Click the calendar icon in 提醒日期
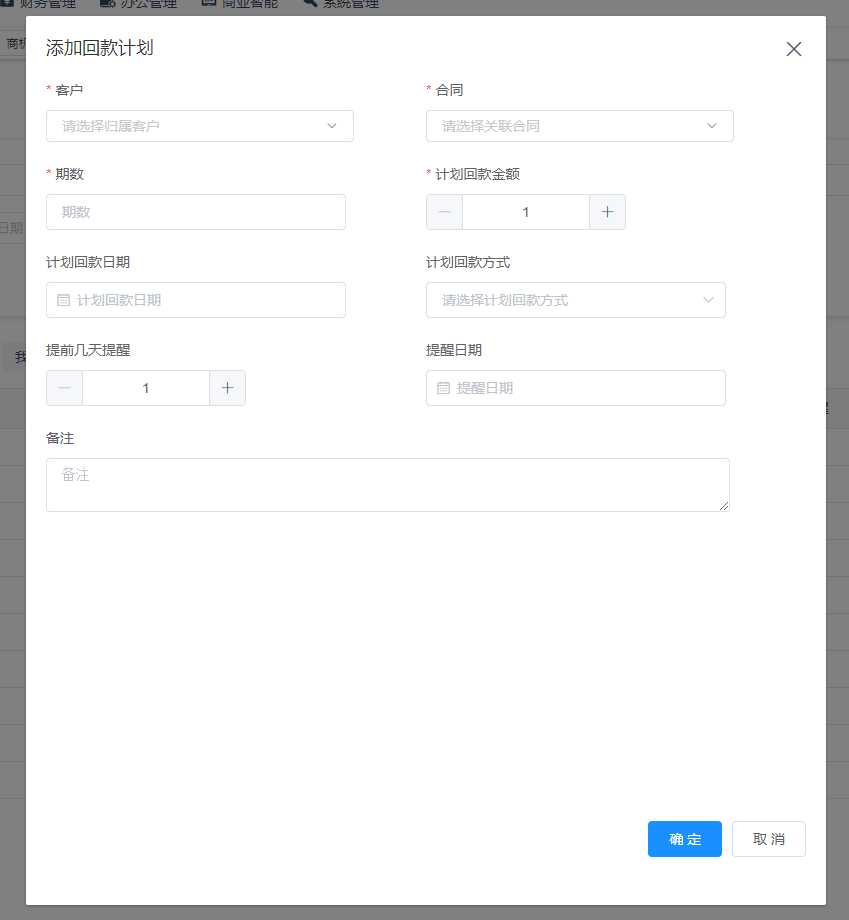The height and width of the screenshot is (920, 849). click(444, 388)
